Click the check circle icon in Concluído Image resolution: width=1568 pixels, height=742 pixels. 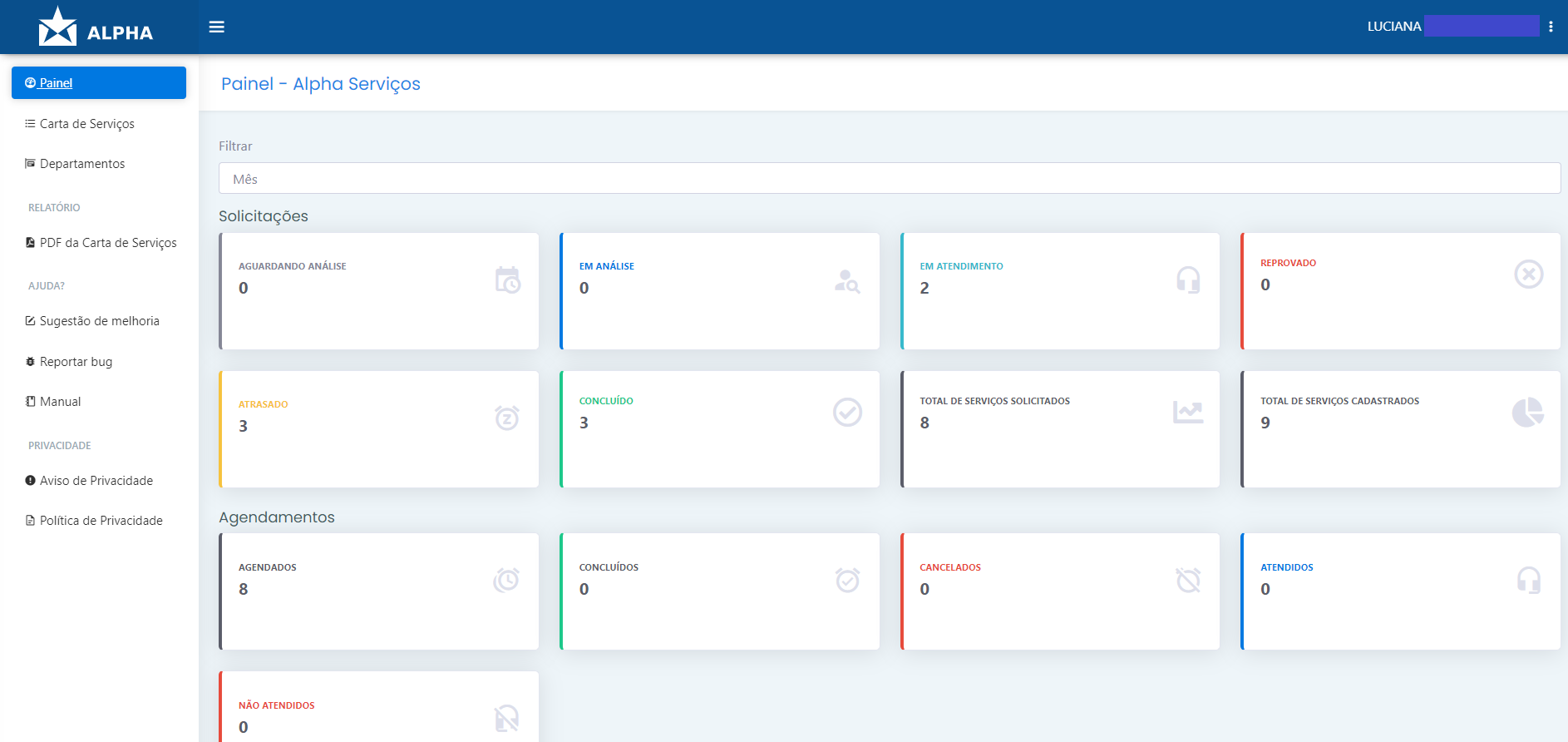pos(847,413)
